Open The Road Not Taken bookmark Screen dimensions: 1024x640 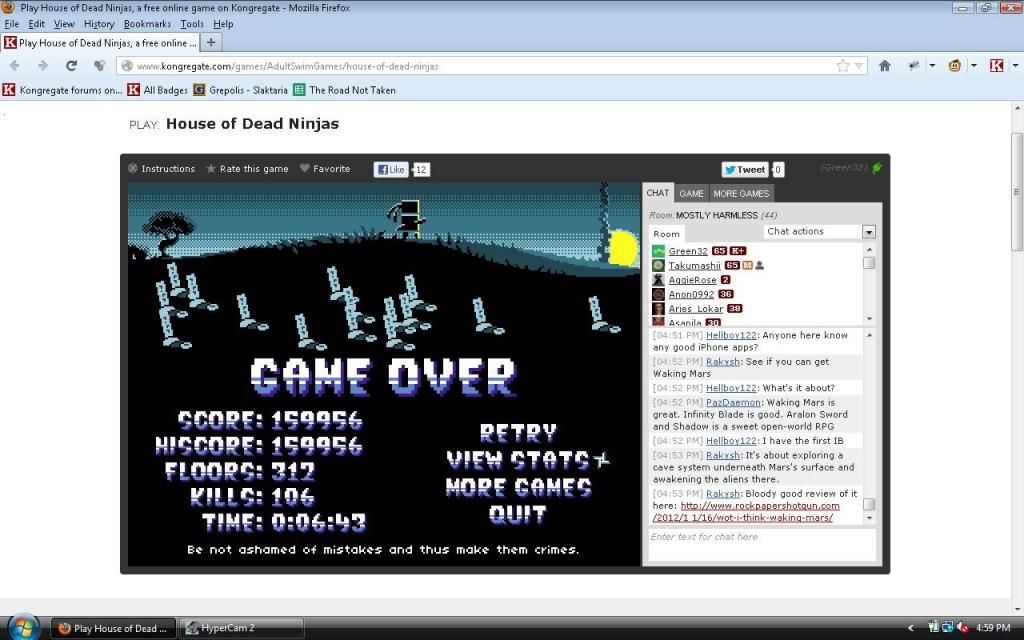[x=344, y=90]
